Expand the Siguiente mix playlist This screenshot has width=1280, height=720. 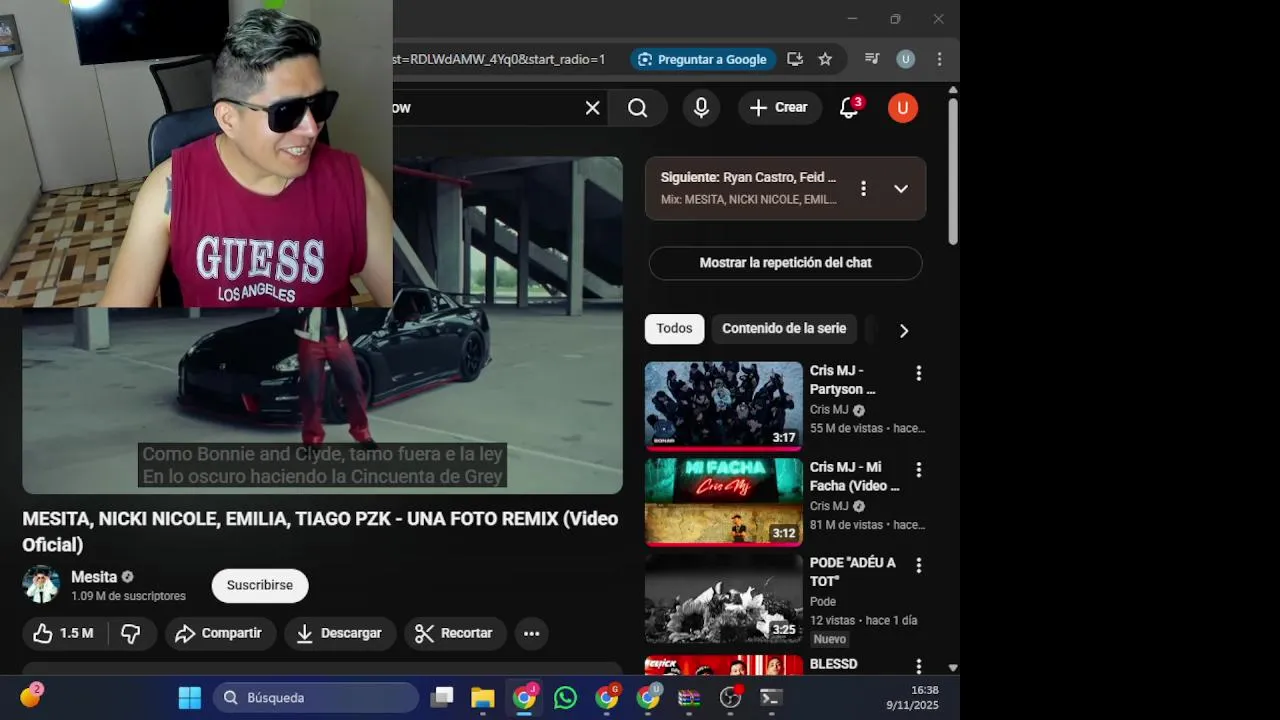[901, 188]
